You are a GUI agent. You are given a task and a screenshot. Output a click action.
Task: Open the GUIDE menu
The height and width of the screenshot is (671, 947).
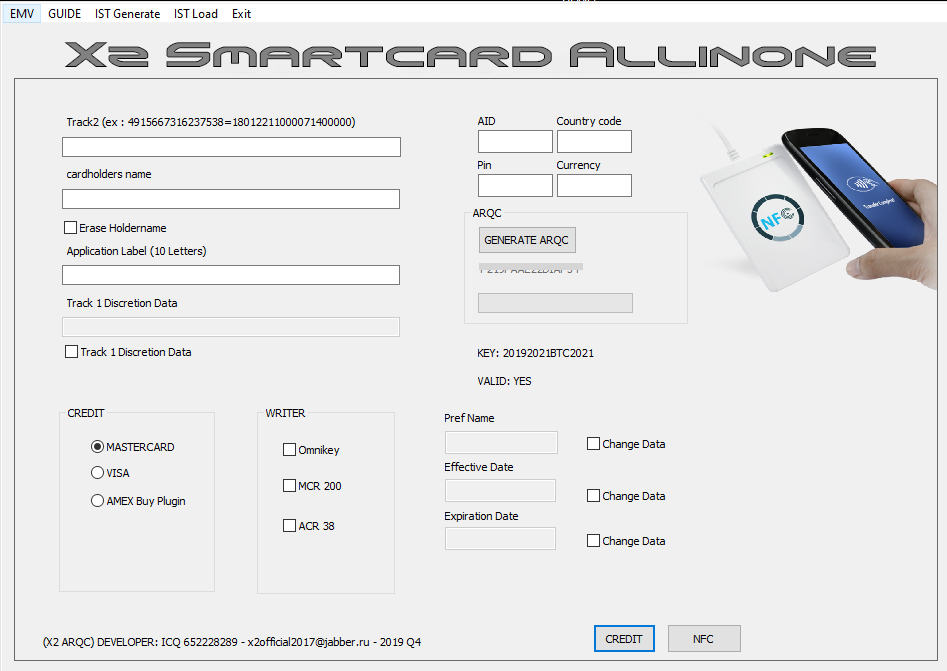point(65,13)
